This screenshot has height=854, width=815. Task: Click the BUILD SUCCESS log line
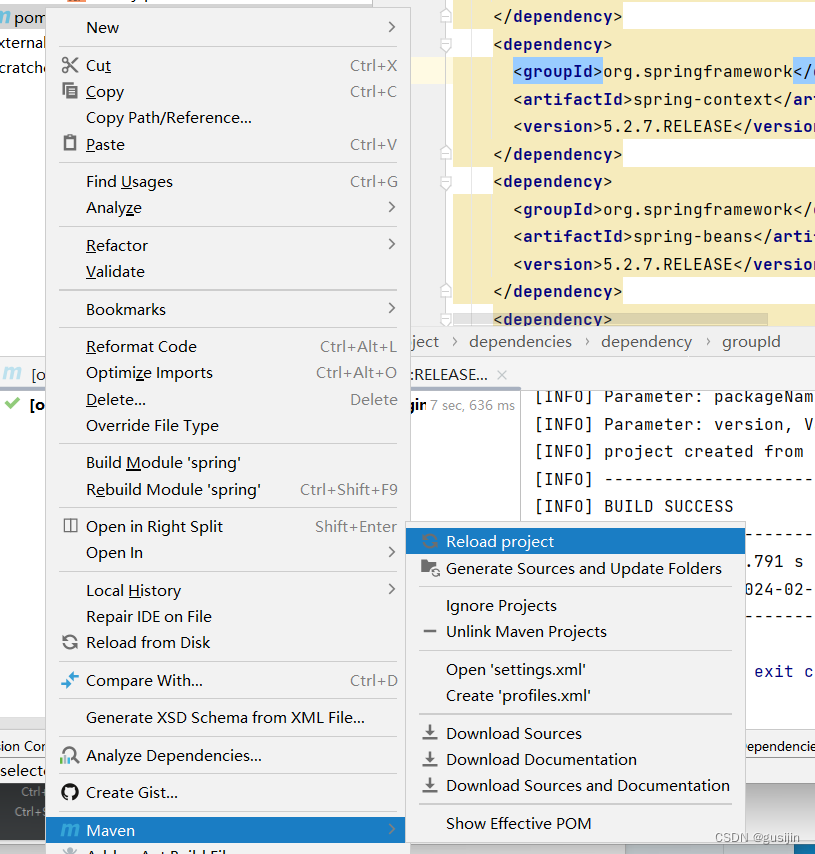[634, 506]
